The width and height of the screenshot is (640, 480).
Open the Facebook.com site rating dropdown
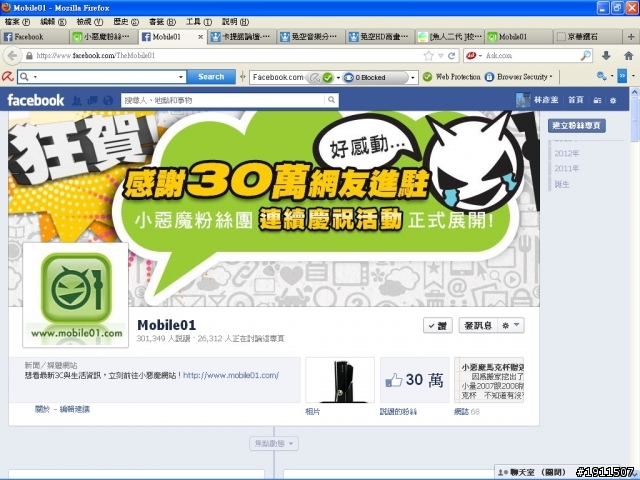pyautogui.click(x=338, y=77)
